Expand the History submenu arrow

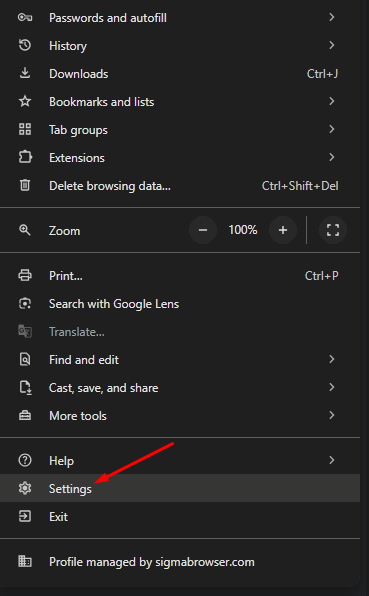(x=332, y=46)
